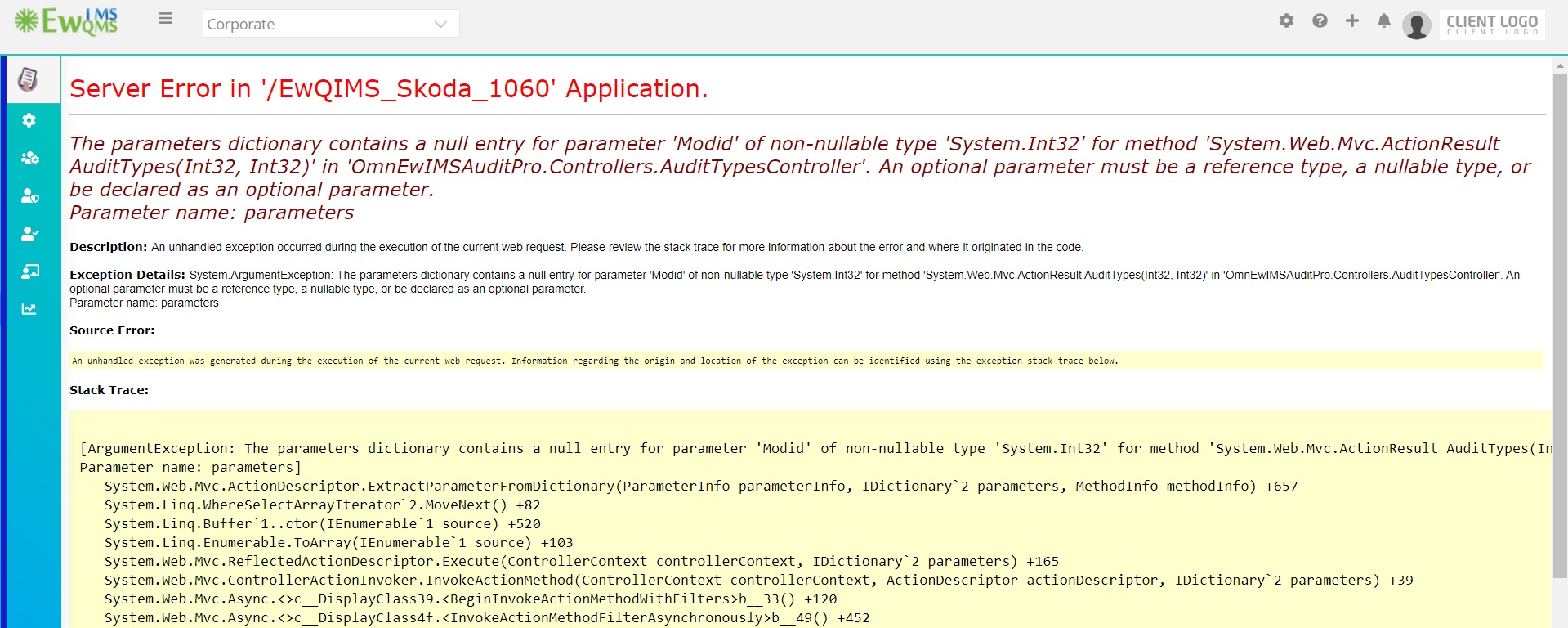
Task: Open the users group sidebar icon
Action: 29,158
